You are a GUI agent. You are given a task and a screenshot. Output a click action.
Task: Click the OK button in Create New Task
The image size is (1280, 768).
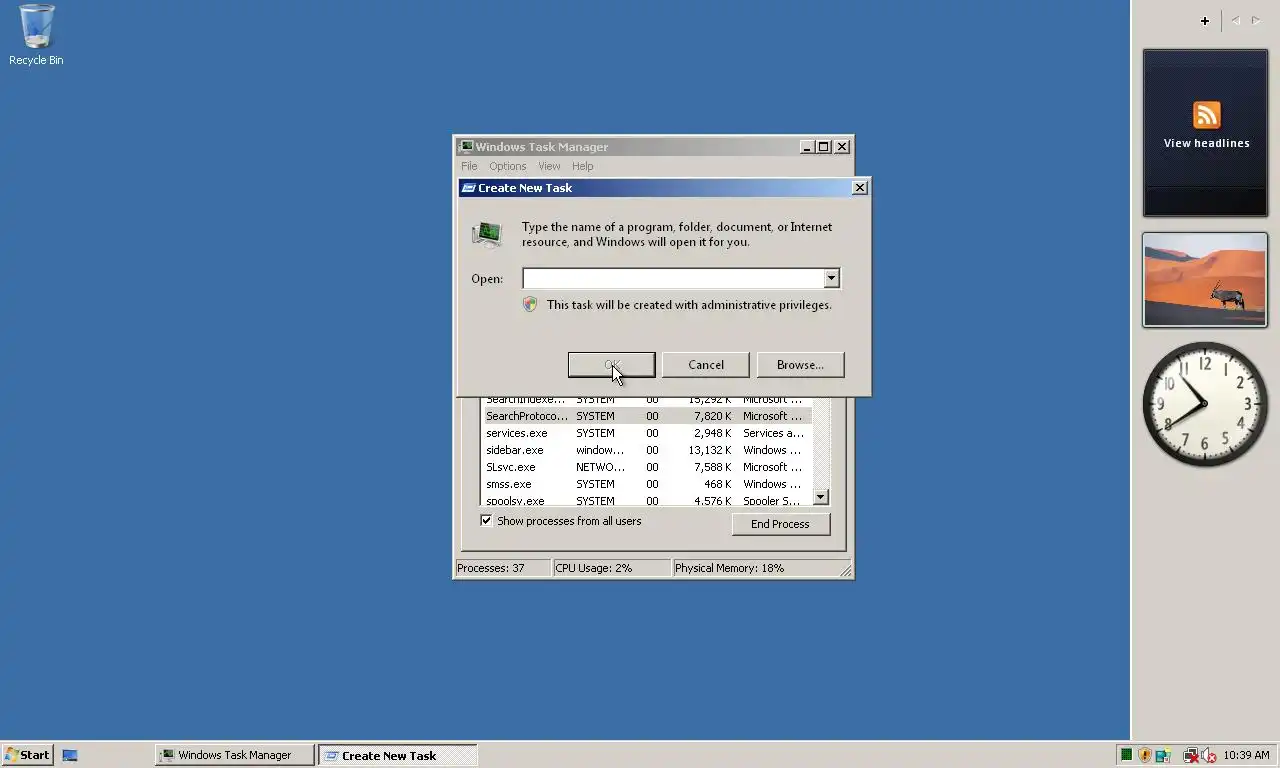point(612,365)
